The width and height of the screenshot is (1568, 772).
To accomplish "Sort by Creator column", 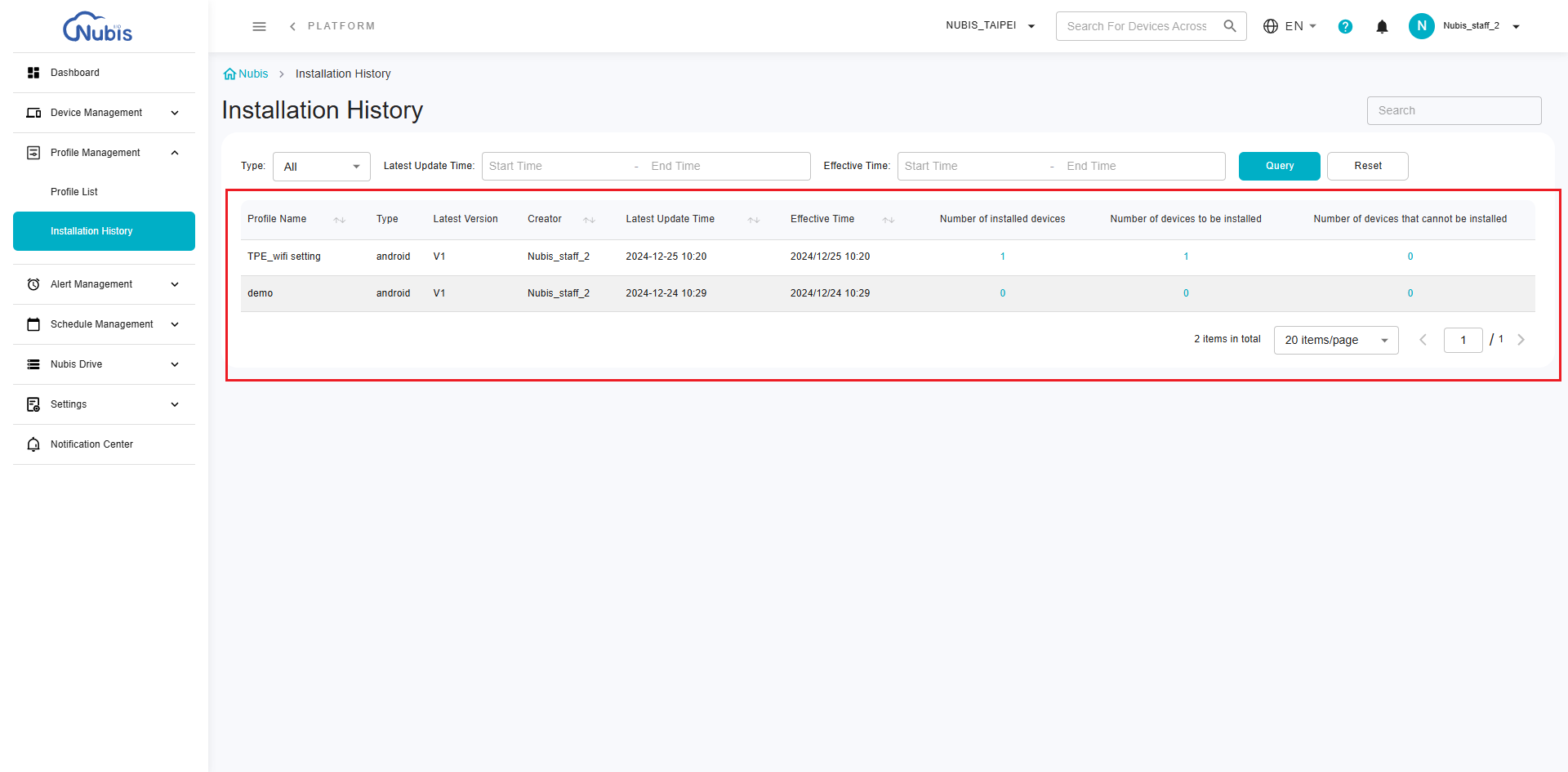I will tap(589, 220).
